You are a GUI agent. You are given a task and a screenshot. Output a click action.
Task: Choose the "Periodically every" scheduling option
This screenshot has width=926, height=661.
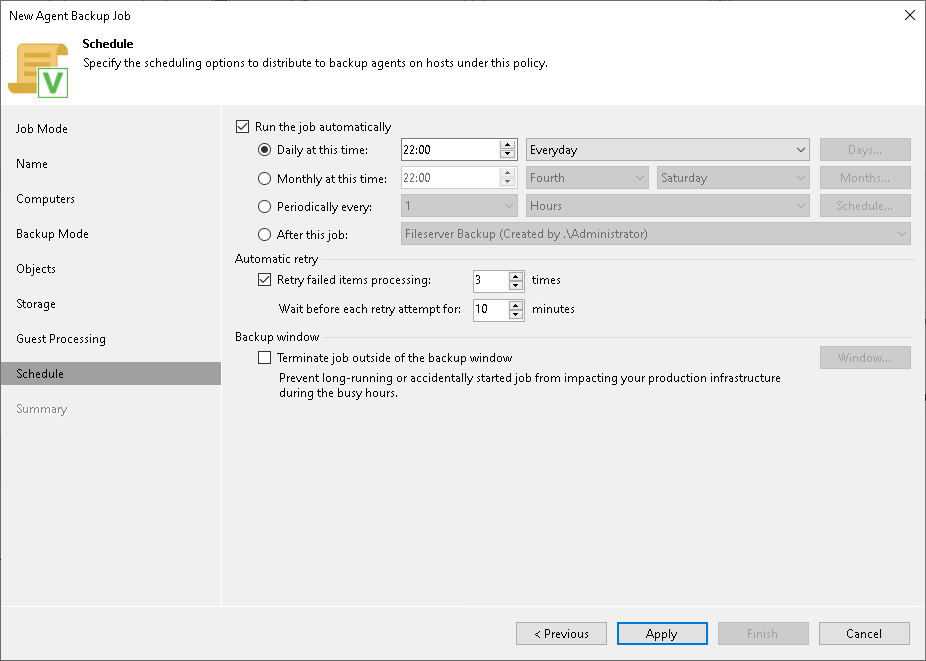point(262,206)
